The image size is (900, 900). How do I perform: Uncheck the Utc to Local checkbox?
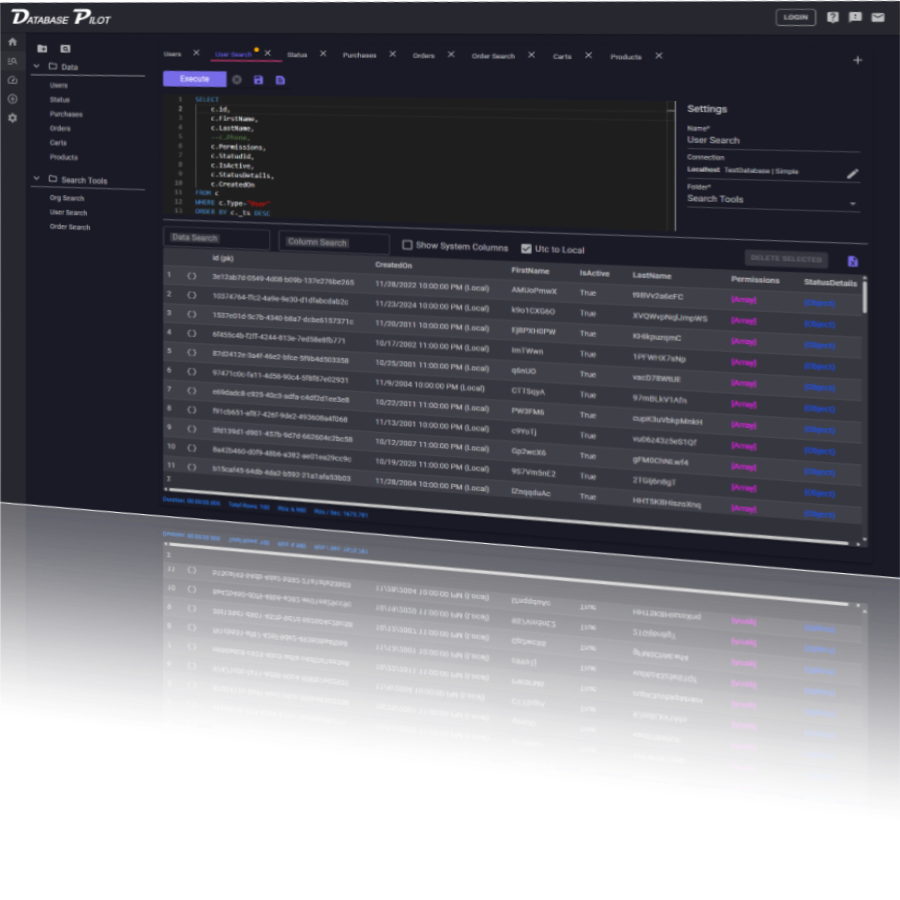click(526, 249)
